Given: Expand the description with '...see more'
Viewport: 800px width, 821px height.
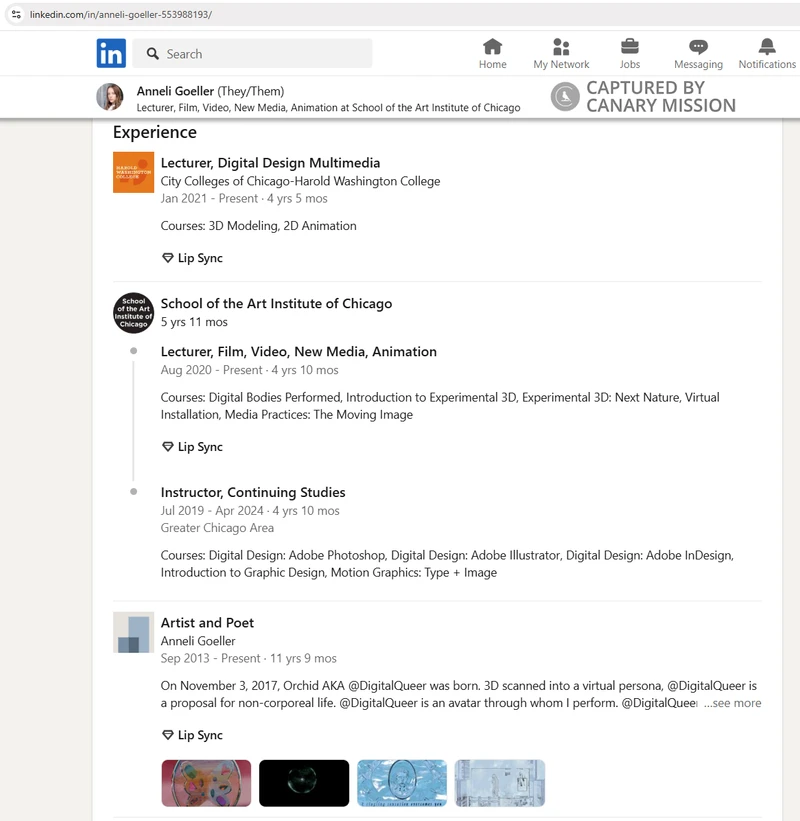Looking at the screenshot, I should (732, 703).
